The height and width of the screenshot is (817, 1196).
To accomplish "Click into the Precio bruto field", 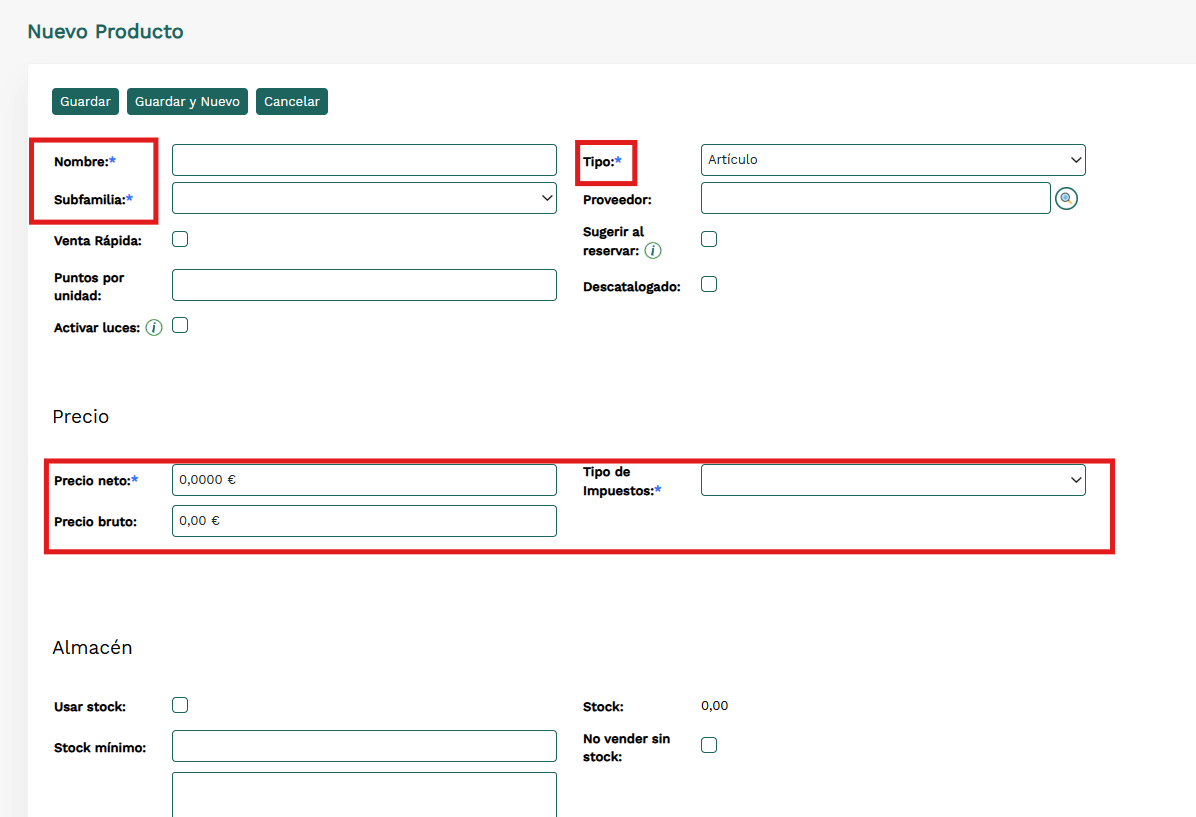I will tap(364, 521).
